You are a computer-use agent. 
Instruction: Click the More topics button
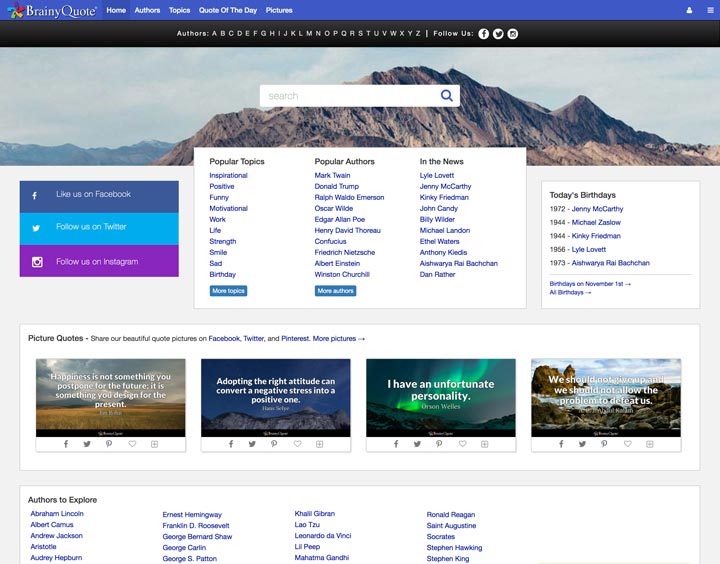click(229, 291)
